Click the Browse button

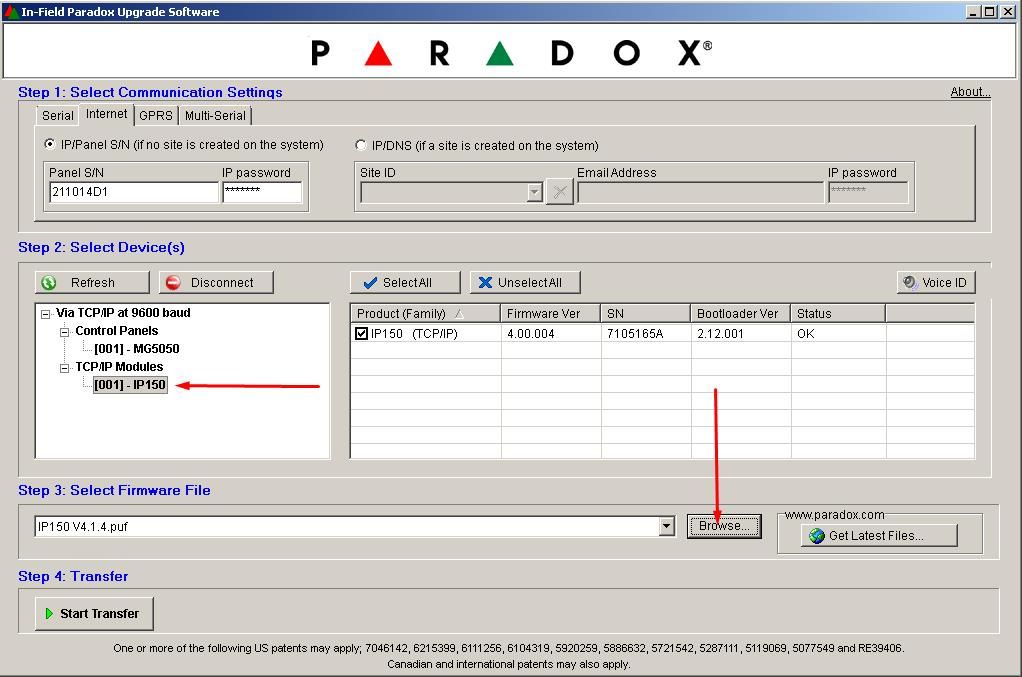coord(723,526)
